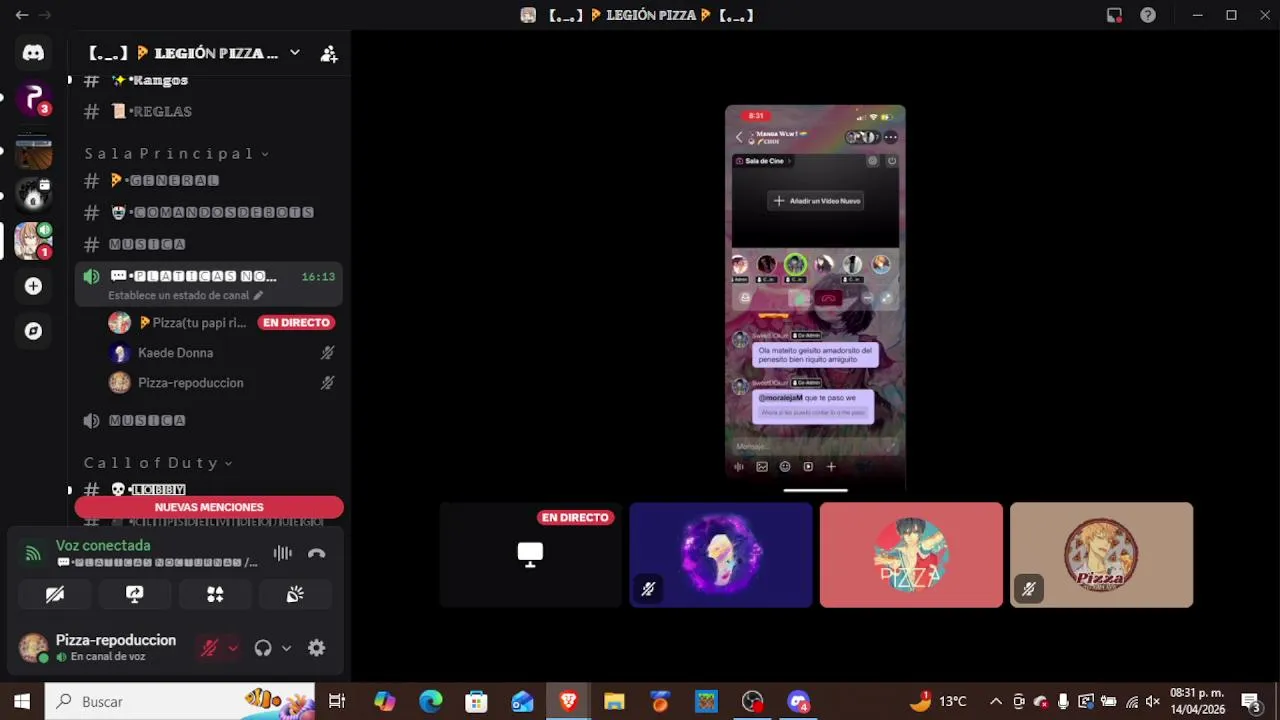Open the soundboard in voice panel

click(295, 594)
